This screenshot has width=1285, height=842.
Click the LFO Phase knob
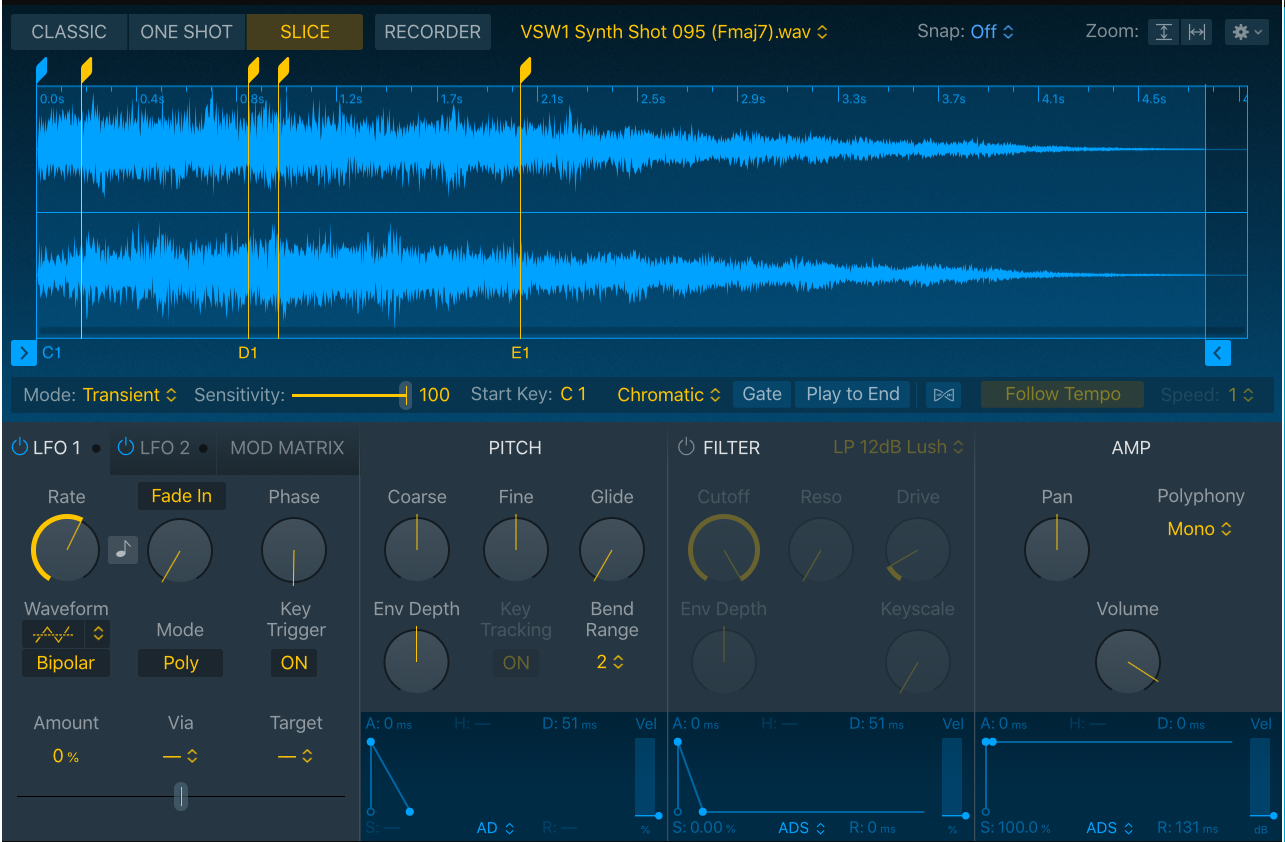294,551
